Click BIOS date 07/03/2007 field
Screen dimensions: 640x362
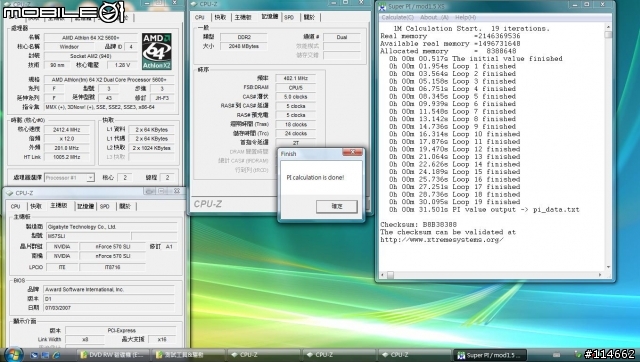(109, 308)
